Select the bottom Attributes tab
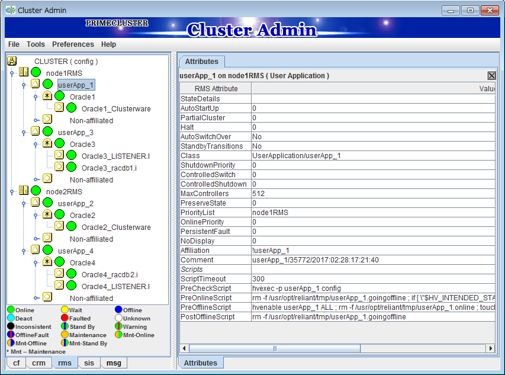This screenshot has width=505, height=375. point(201,363)
